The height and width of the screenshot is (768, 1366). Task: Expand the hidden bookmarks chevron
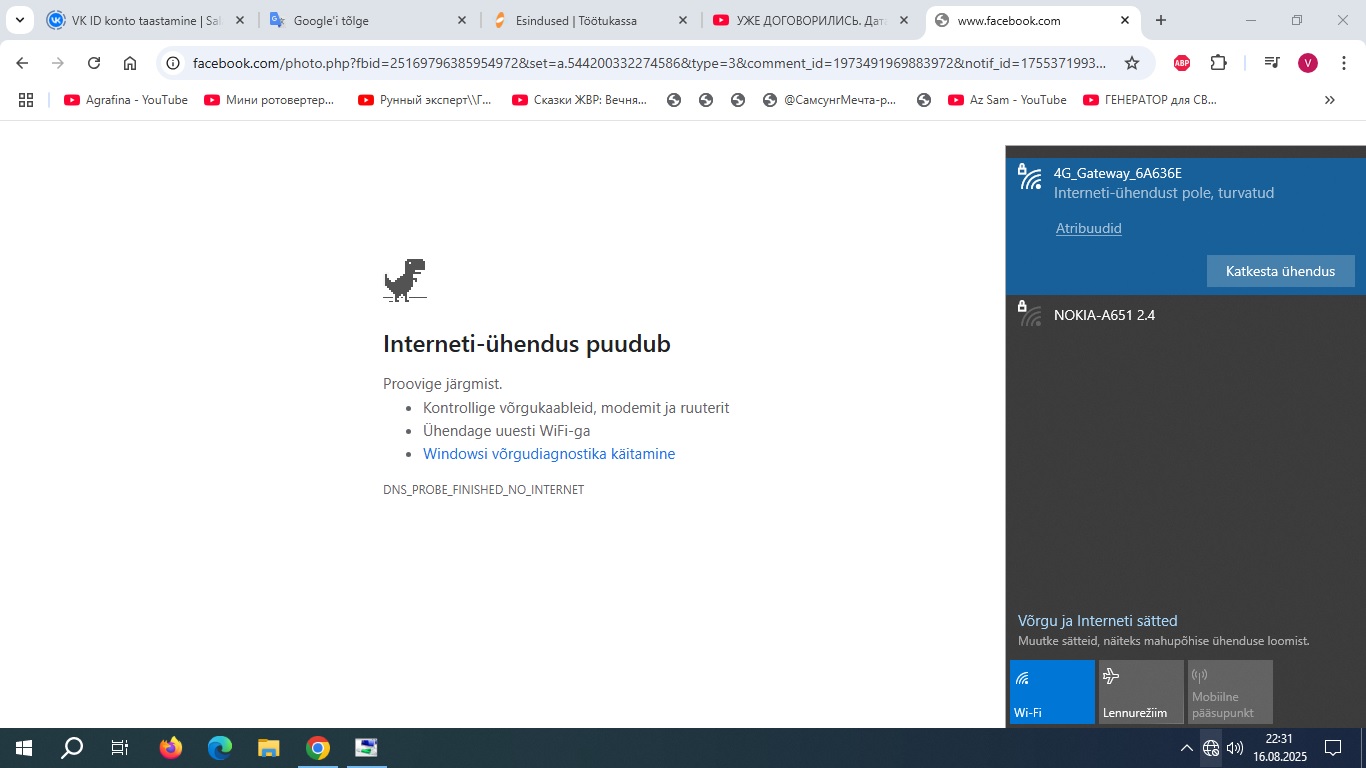click(1330, 100)
